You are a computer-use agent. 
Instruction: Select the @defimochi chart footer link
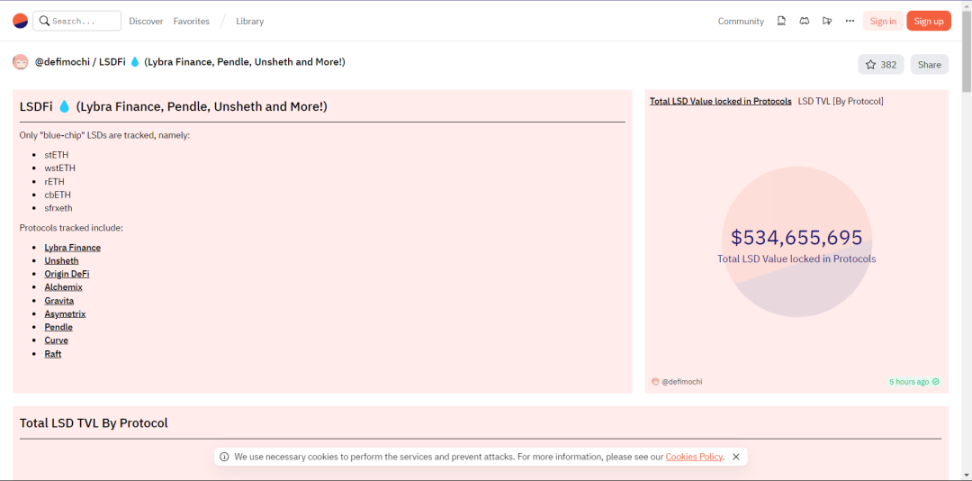tap(682, 382)
